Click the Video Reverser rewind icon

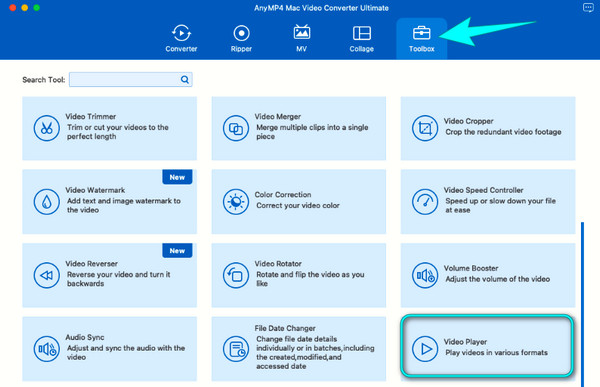point(46,275)
